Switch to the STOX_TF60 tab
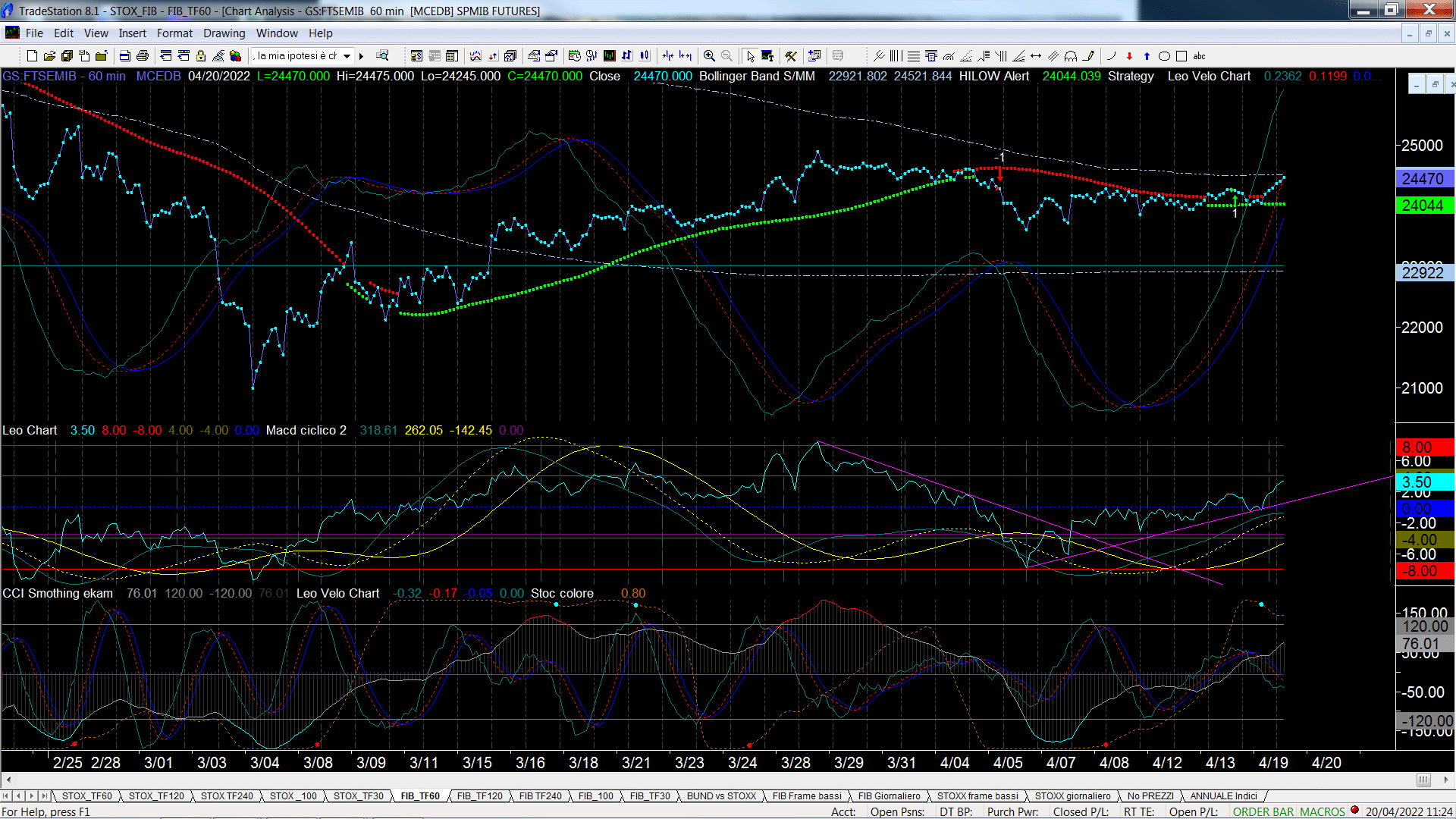1456x819 pixels. 86,796
